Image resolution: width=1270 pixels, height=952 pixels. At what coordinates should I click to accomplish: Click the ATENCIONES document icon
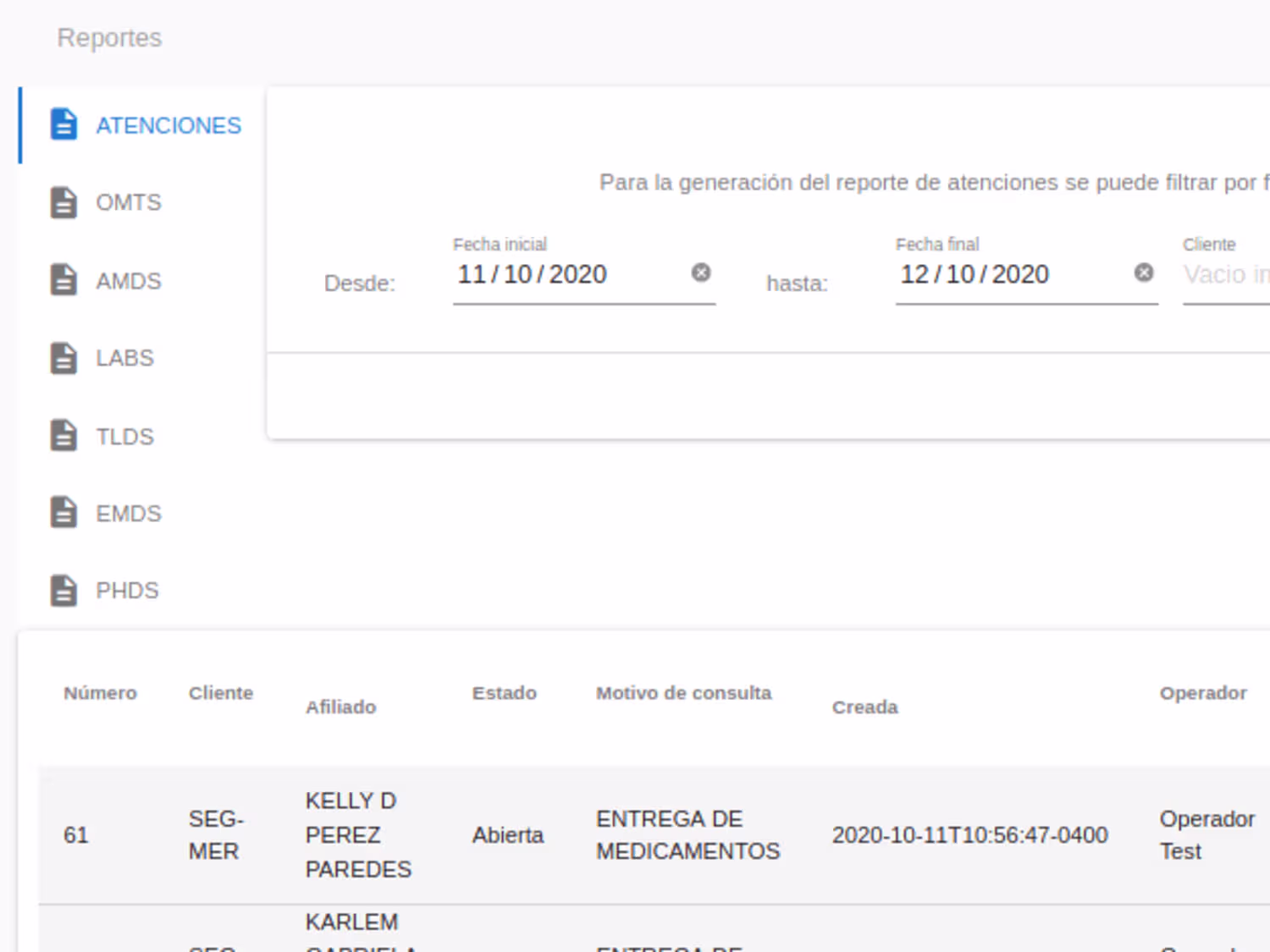63,124
